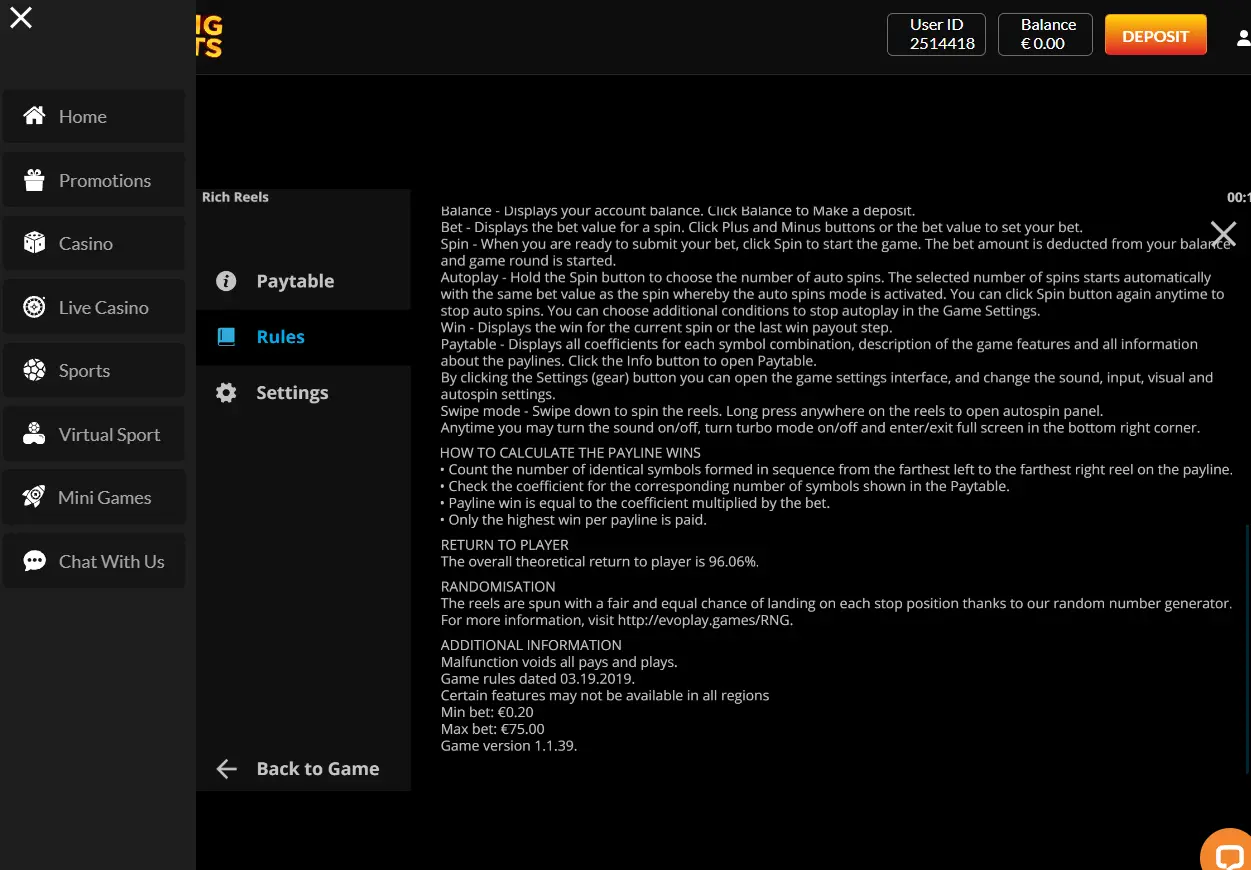The width and height of the screenshot is (1251, 870).
Task: Click the RETURN TO PLAYER heading
Action: click(x=505, y=545)
